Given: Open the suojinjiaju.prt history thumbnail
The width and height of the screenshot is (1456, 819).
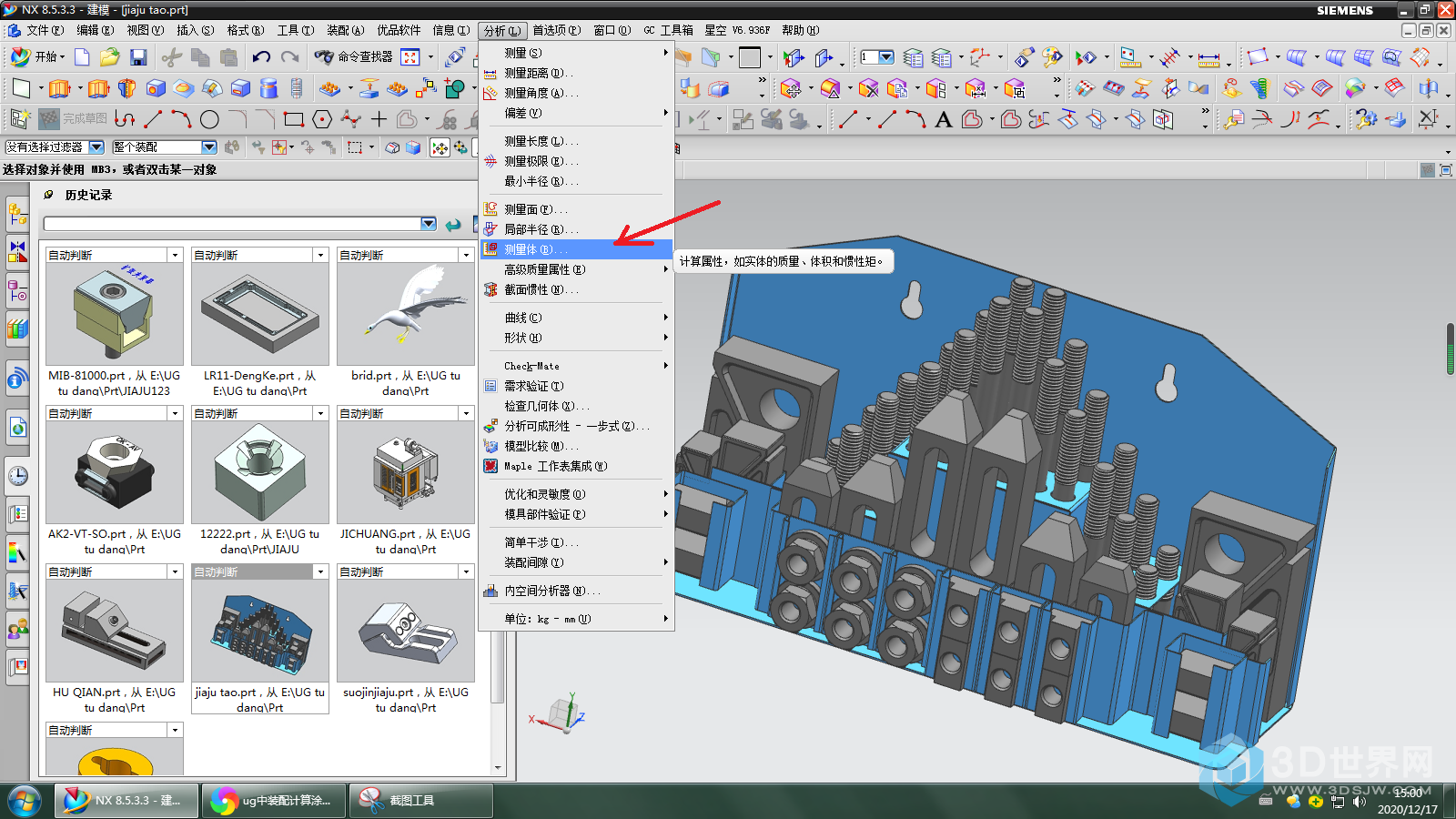Looking at the screenshot, I should coord(406,632).
